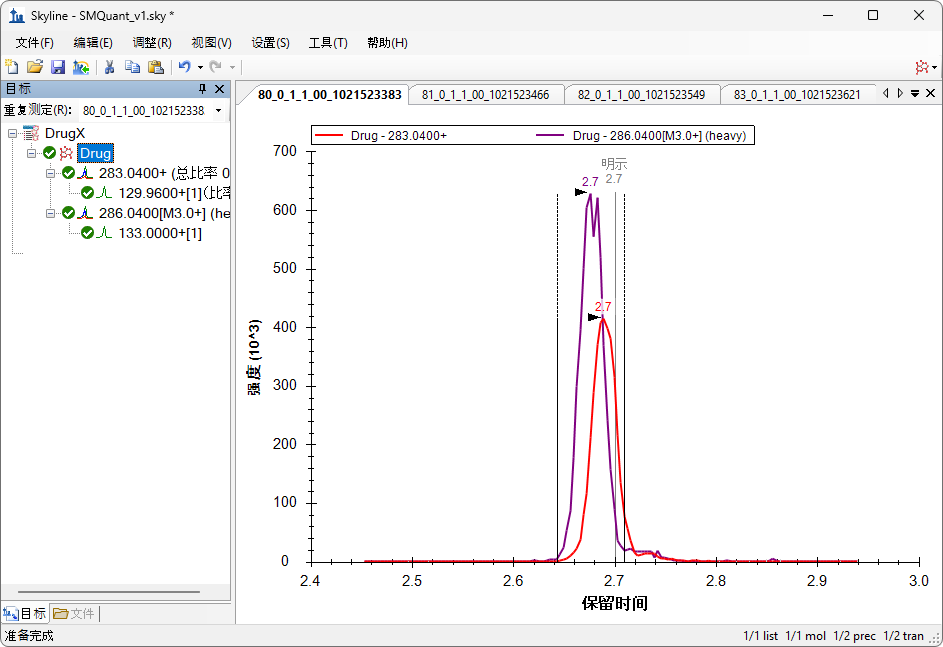Switch to the 文件 panel tab

point(74,613)
